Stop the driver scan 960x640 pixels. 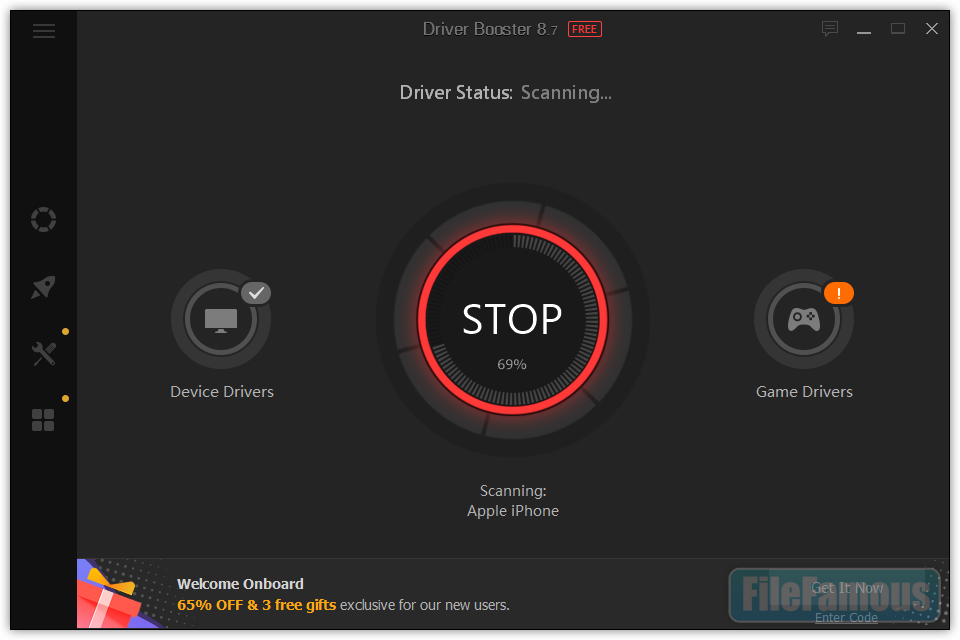(x=512, y=320)
